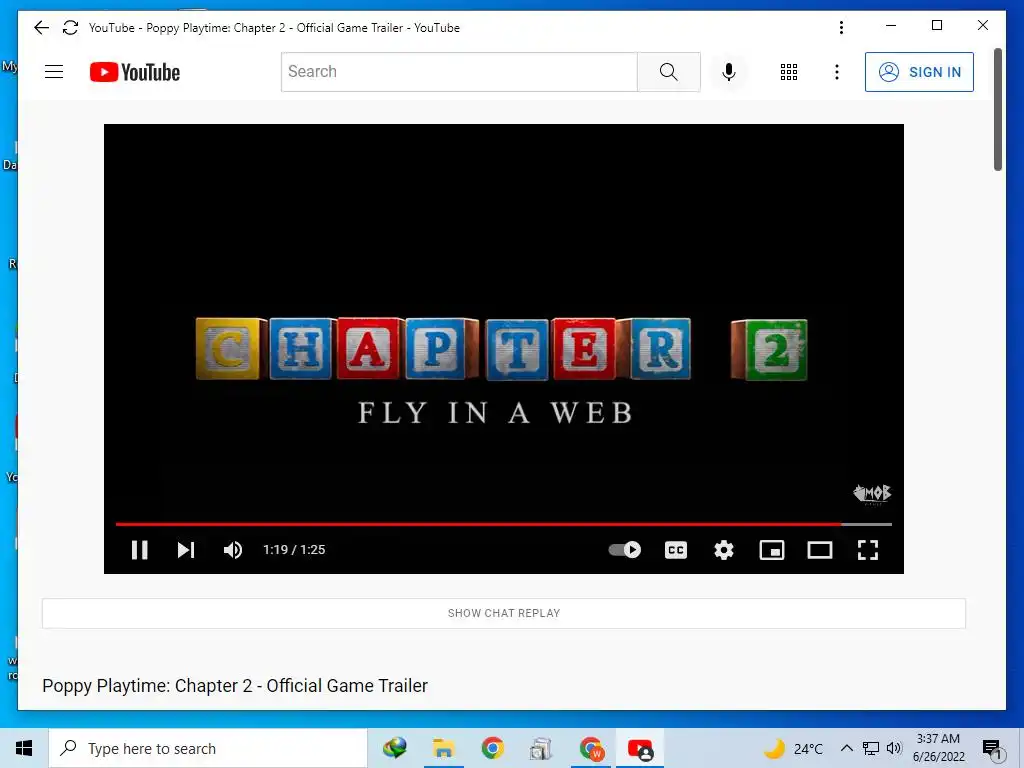
Task: Search with your voice microphone icon
Action: [x=729, y=72]
